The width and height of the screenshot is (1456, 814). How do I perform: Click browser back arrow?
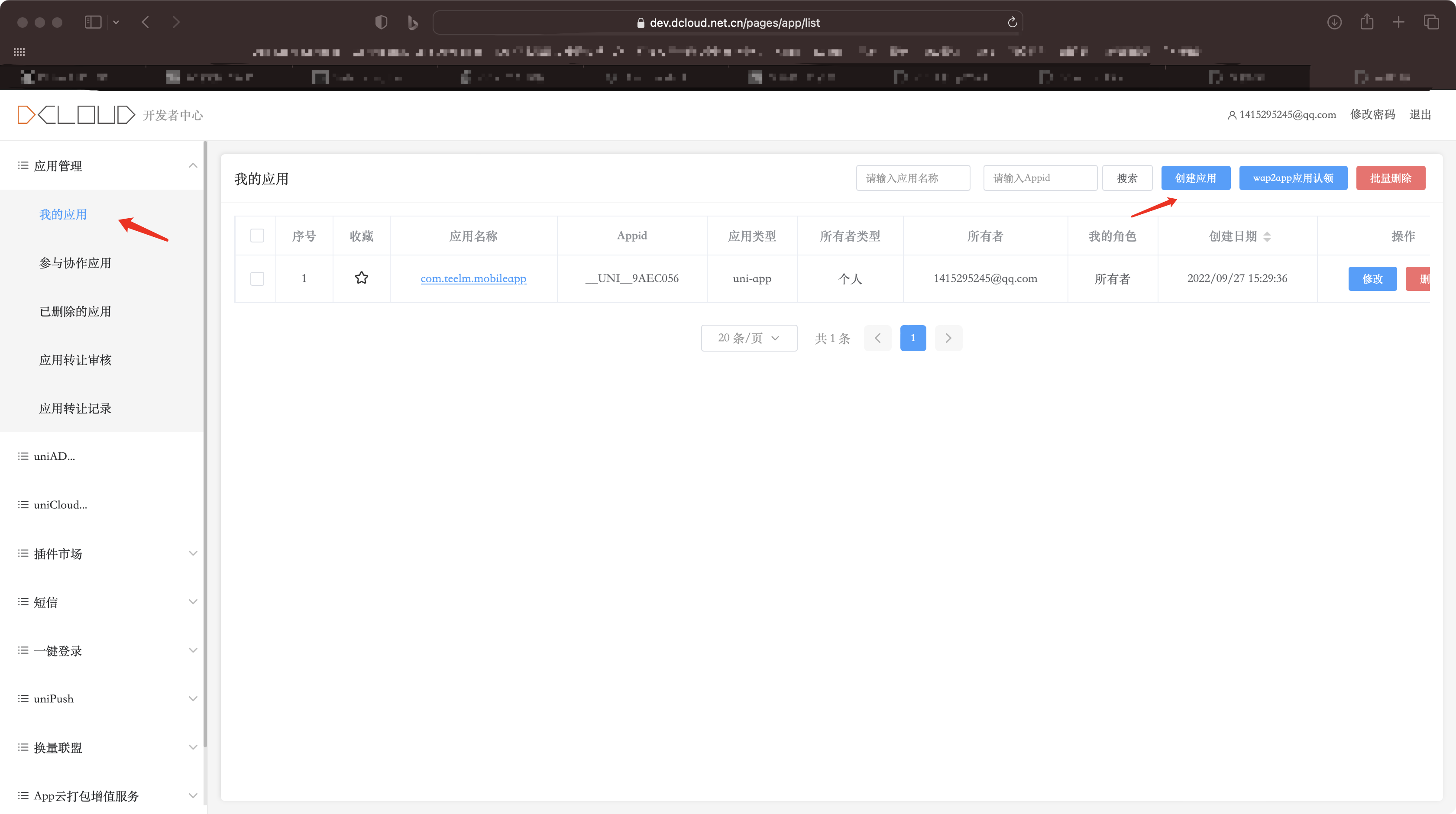coord(146,23)
